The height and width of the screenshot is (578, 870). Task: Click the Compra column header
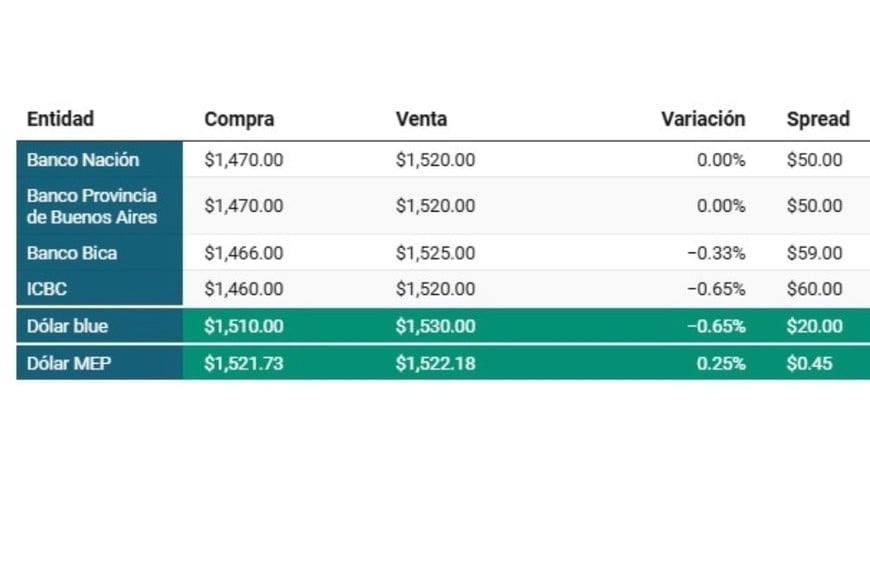click(239, 119)
